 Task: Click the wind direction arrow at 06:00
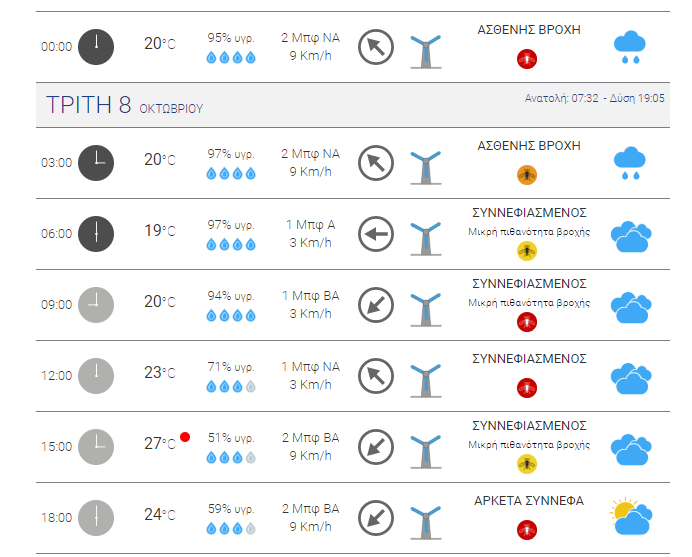pos(376,234)
